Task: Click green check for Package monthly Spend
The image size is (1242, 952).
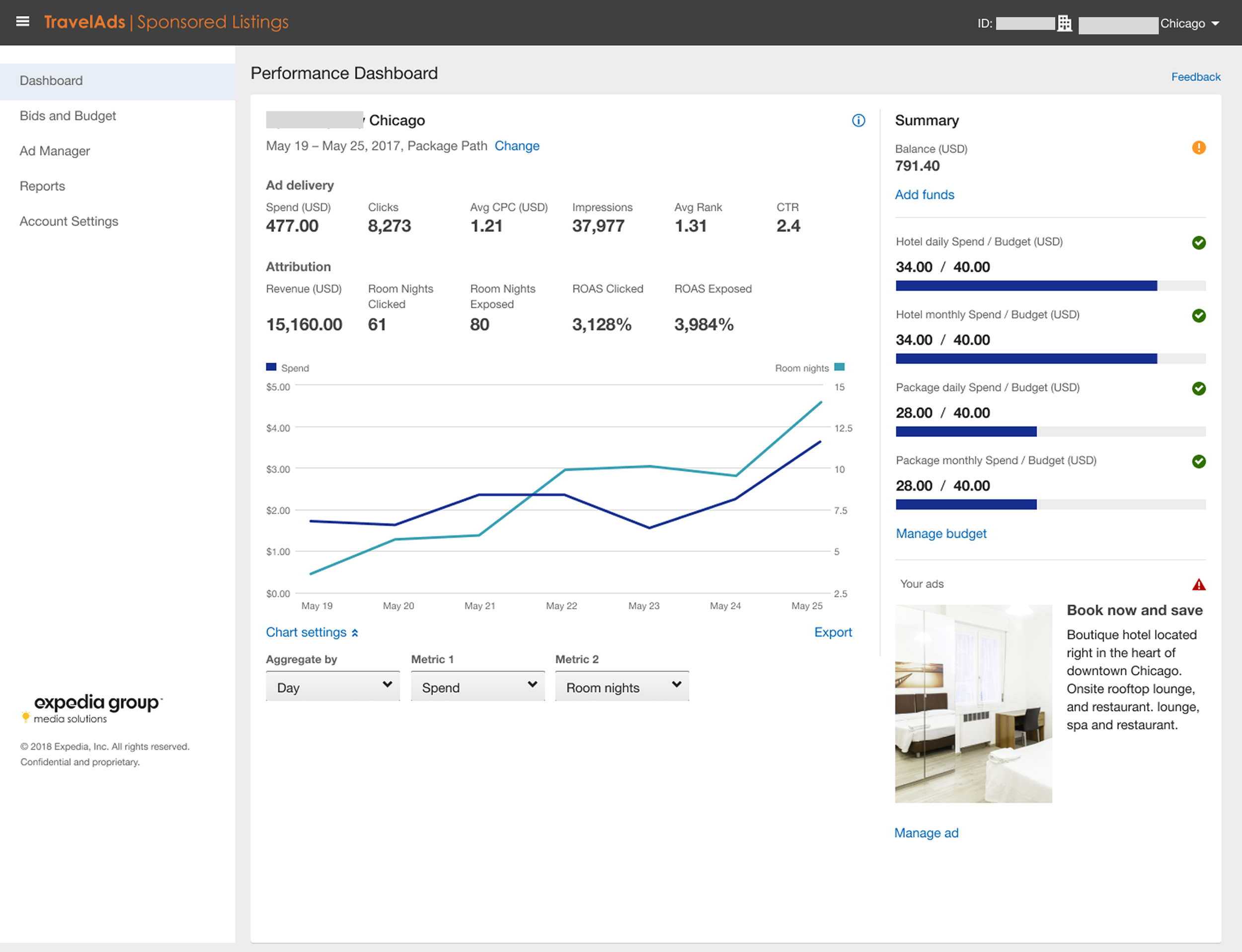Action: (1198, 461)
